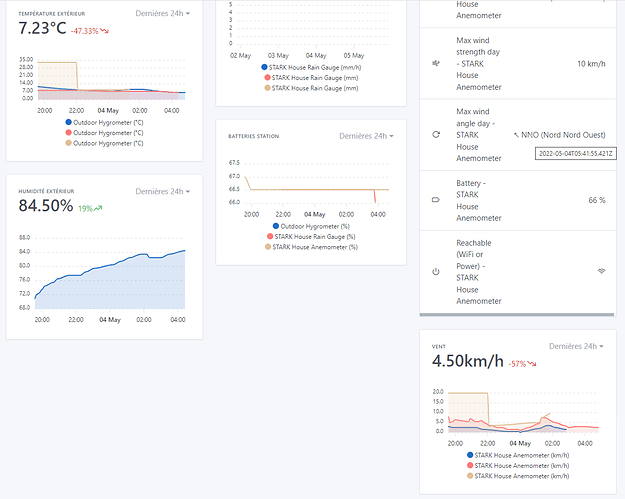Click the battery icon in Anemometer list
The width and height of the screenshot is (625, 499).
[x=435, y=200]
